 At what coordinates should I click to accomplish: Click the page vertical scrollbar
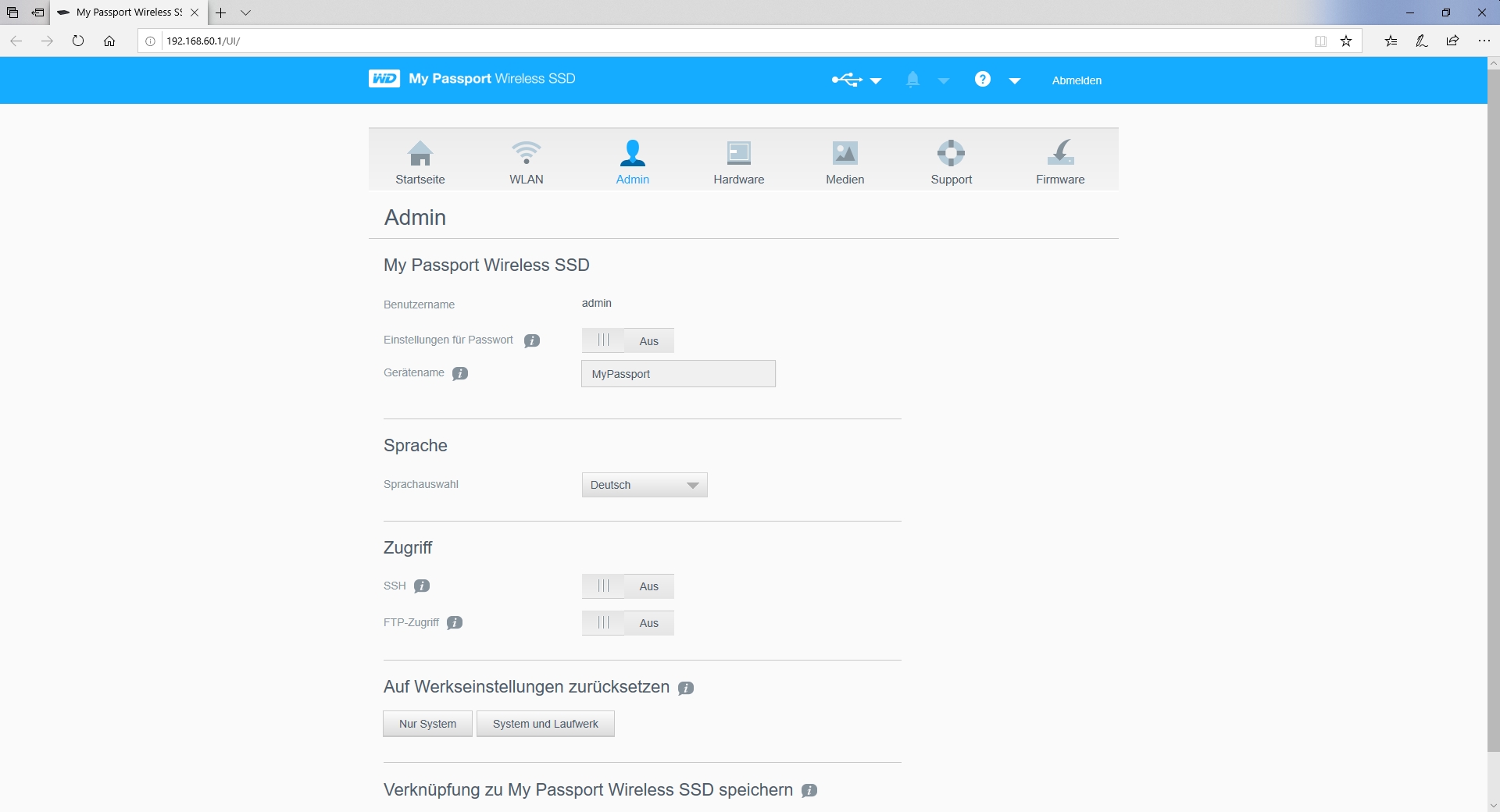(1494, 410)
